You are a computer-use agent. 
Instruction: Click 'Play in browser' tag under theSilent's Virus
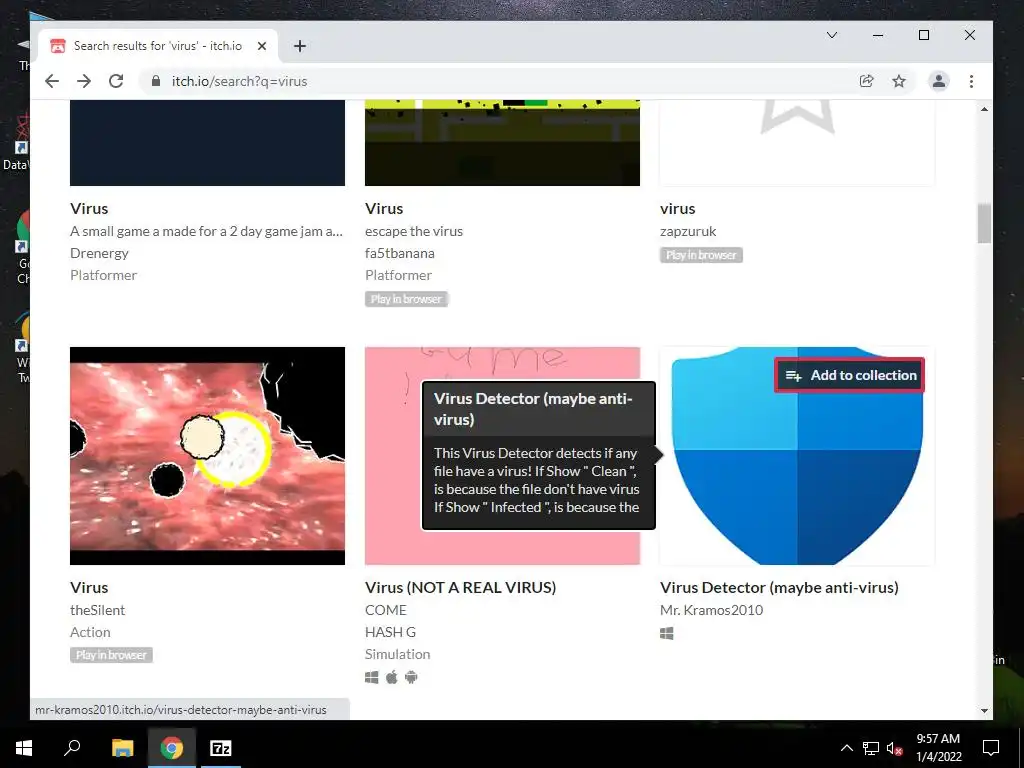click(111, 655)
